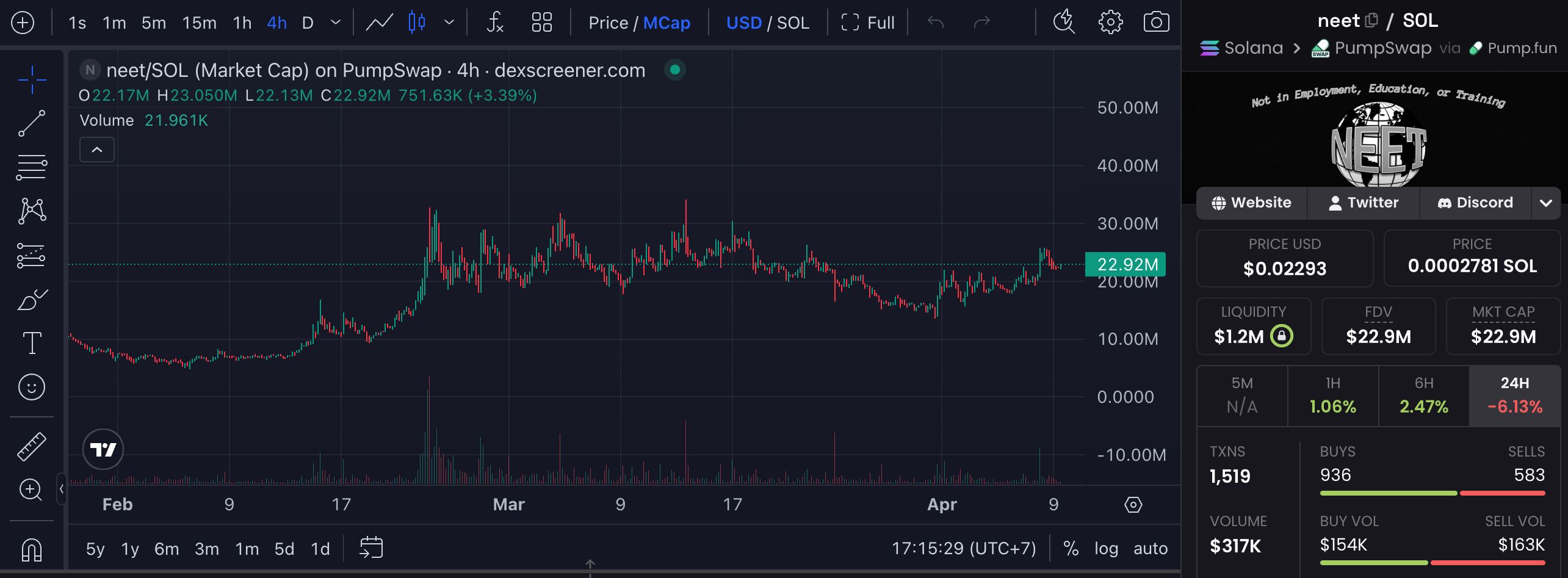
Task: Set chart range to 5y
Action: (95, 549)
